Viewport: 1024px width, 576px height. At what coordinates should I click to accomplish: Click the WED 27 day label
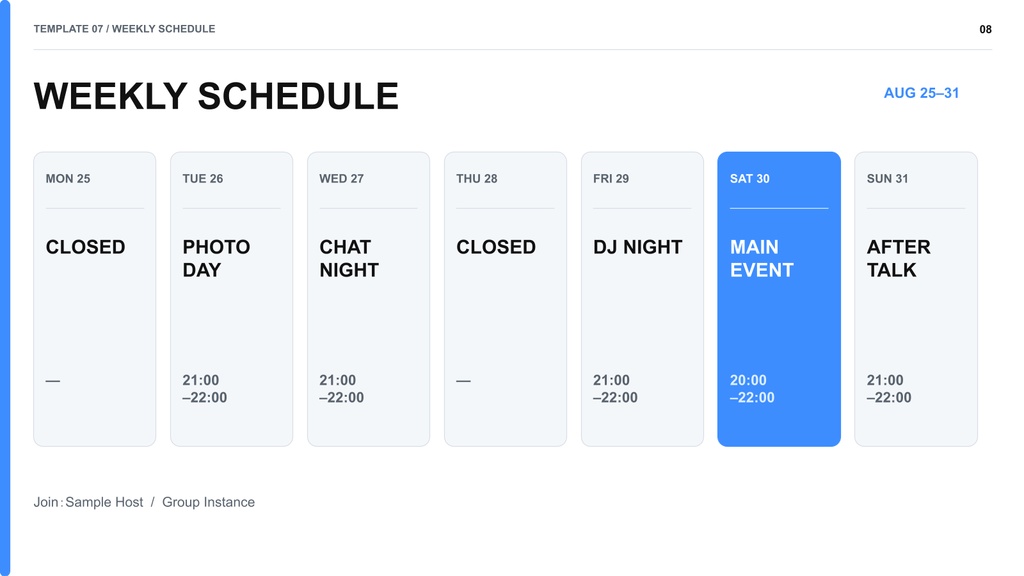click(x=342, y=178)
